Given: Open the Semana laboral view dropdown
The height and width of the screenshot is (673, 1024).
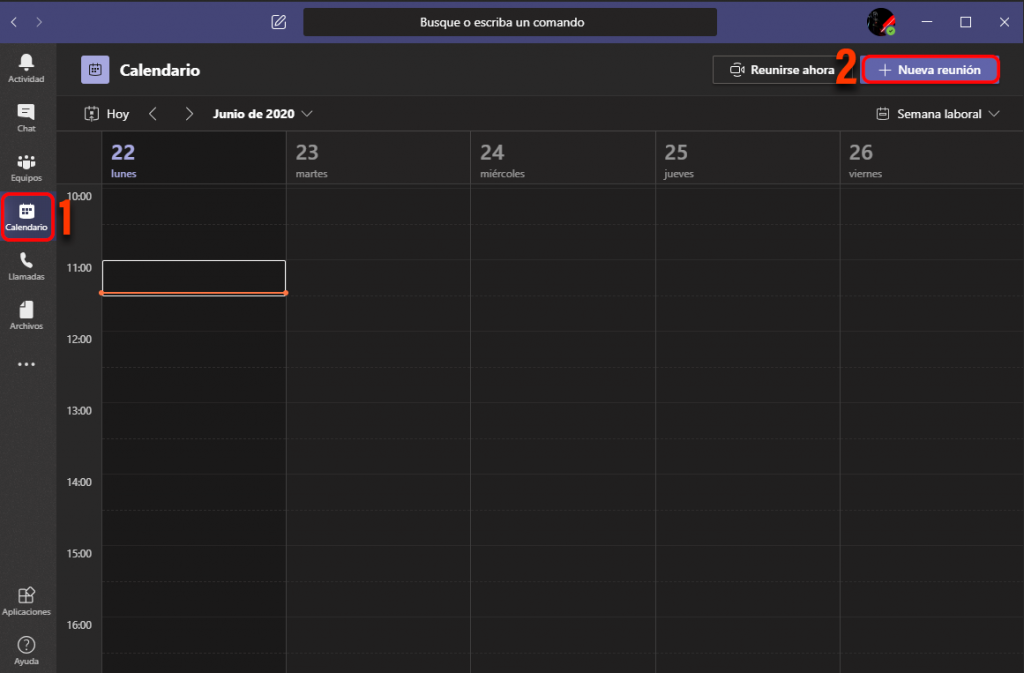Looking at the screenshot, I should (x=936, y=113).
